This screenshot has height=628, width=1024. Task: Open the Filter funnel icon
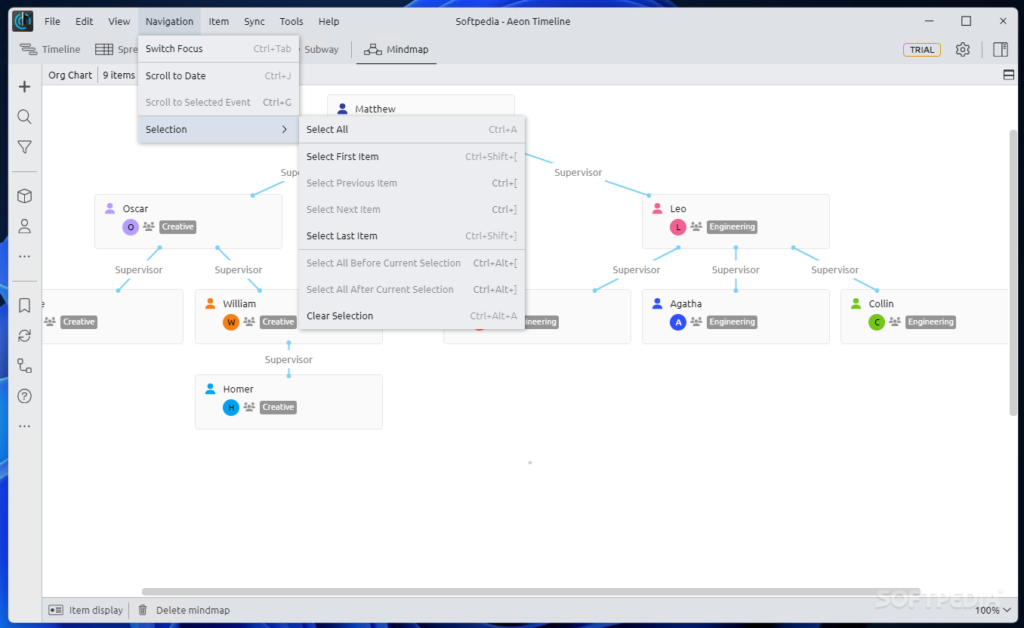24,147
